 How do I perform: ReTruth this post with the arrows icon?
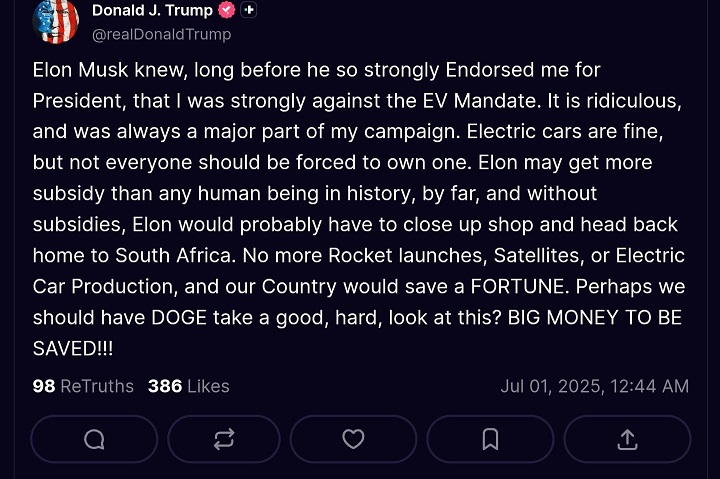coord(224,439)
